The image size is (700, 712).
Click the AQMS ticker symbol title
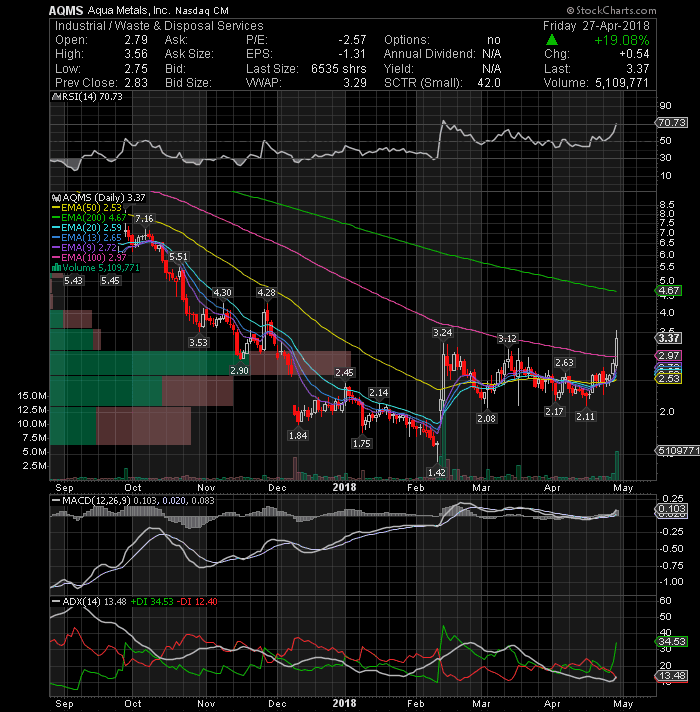point(66,10)
